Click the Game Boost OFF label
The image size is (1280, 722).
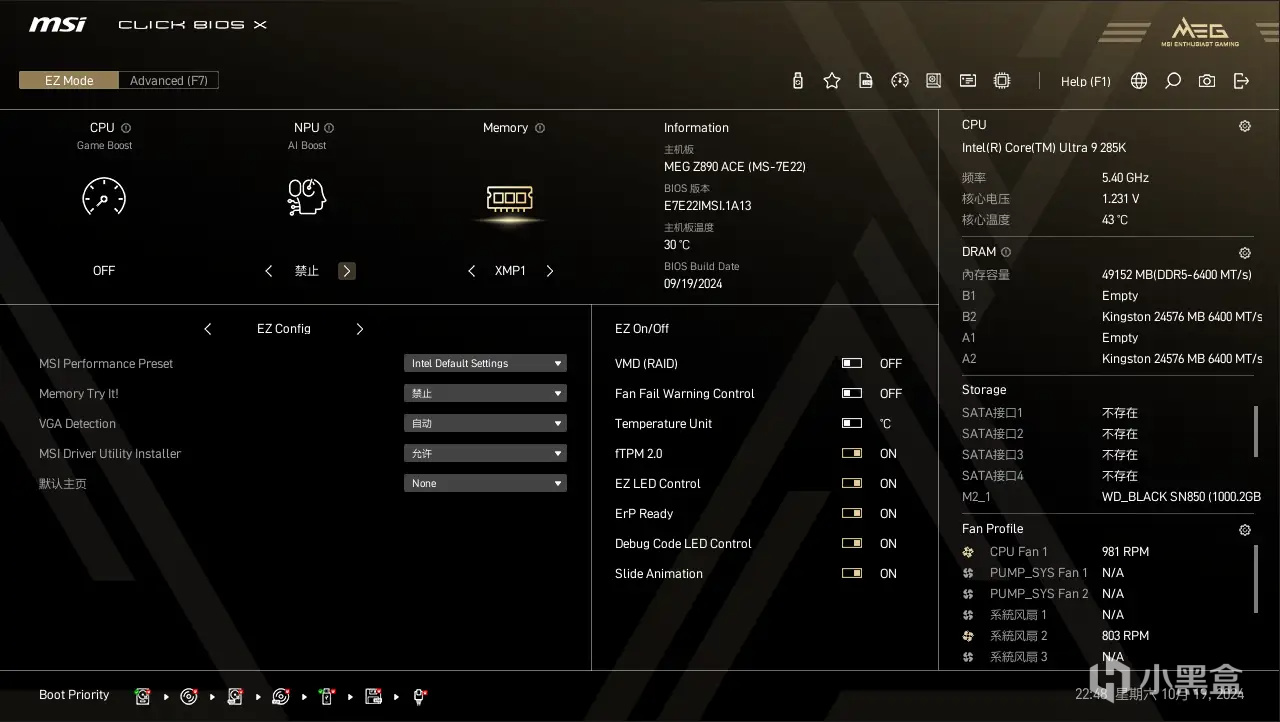[x=104, y=271]
